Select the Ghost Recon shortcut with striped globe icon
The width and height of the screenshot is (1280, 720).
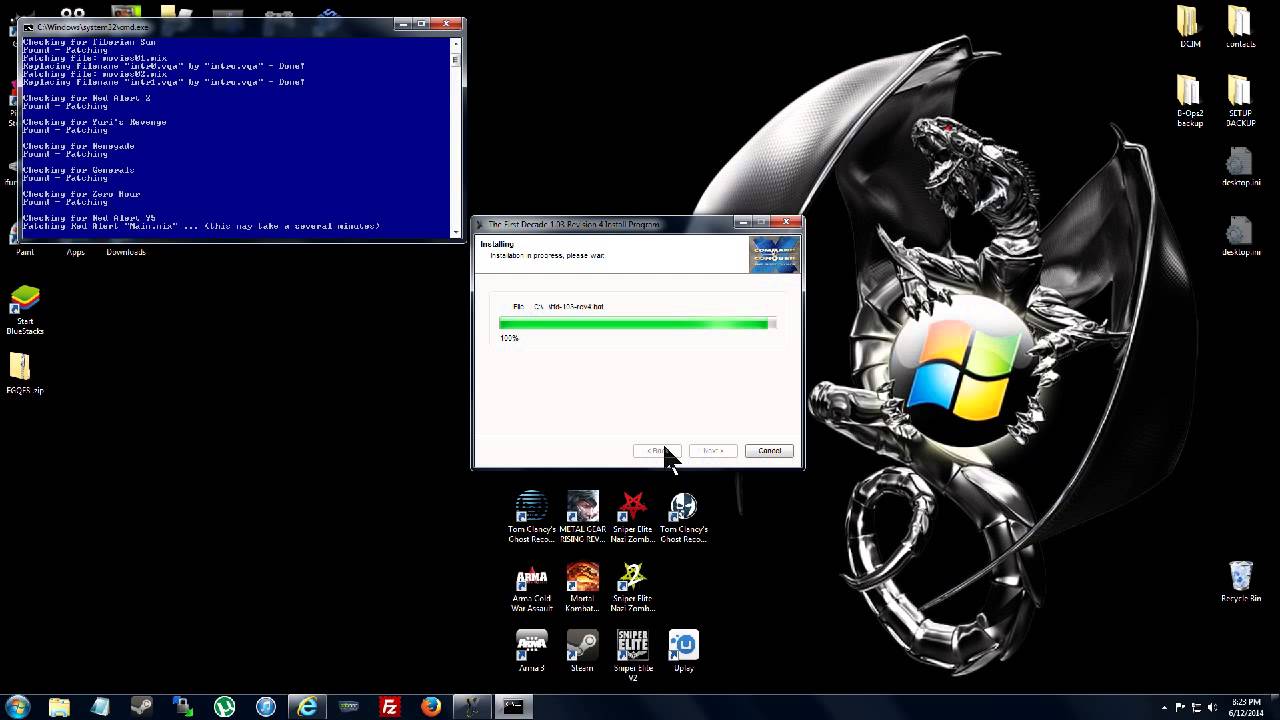pos(531,518)
